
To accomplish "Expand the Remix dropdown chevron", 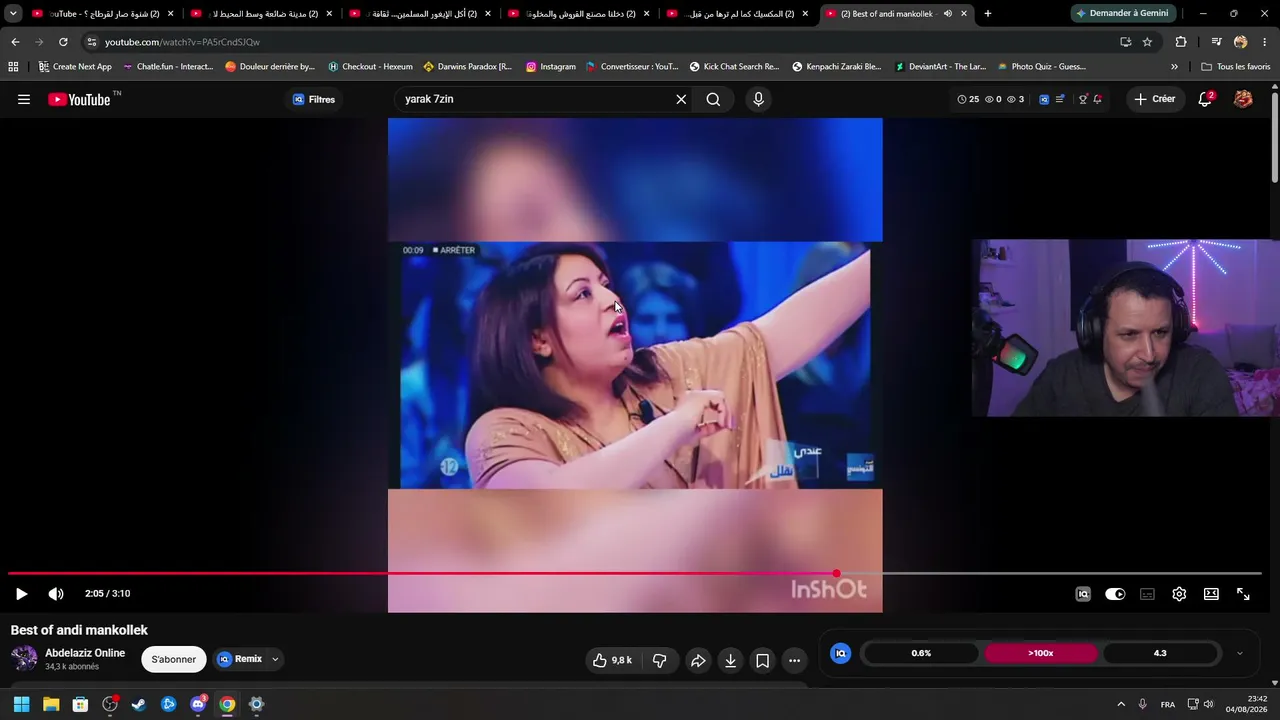I will click(275, 659).
